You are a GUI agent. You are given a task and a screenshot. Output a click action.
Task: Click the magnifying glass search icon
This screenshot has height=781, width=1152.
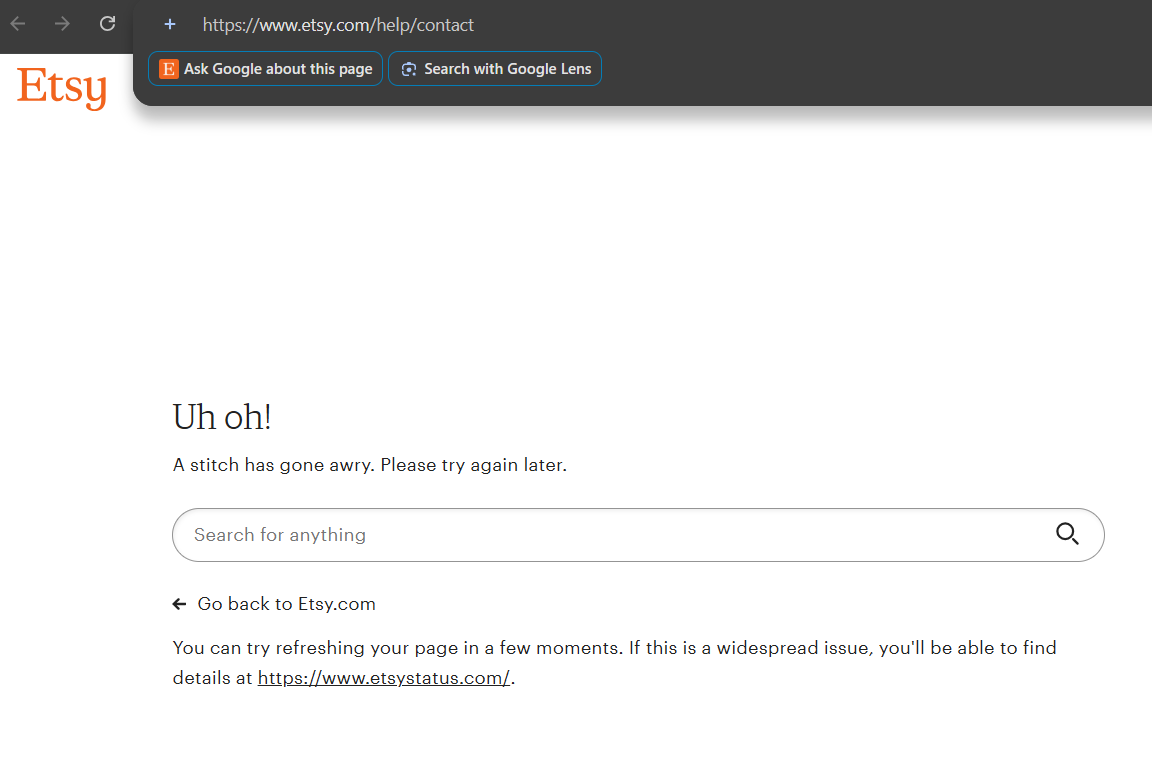pos(1067,533)
